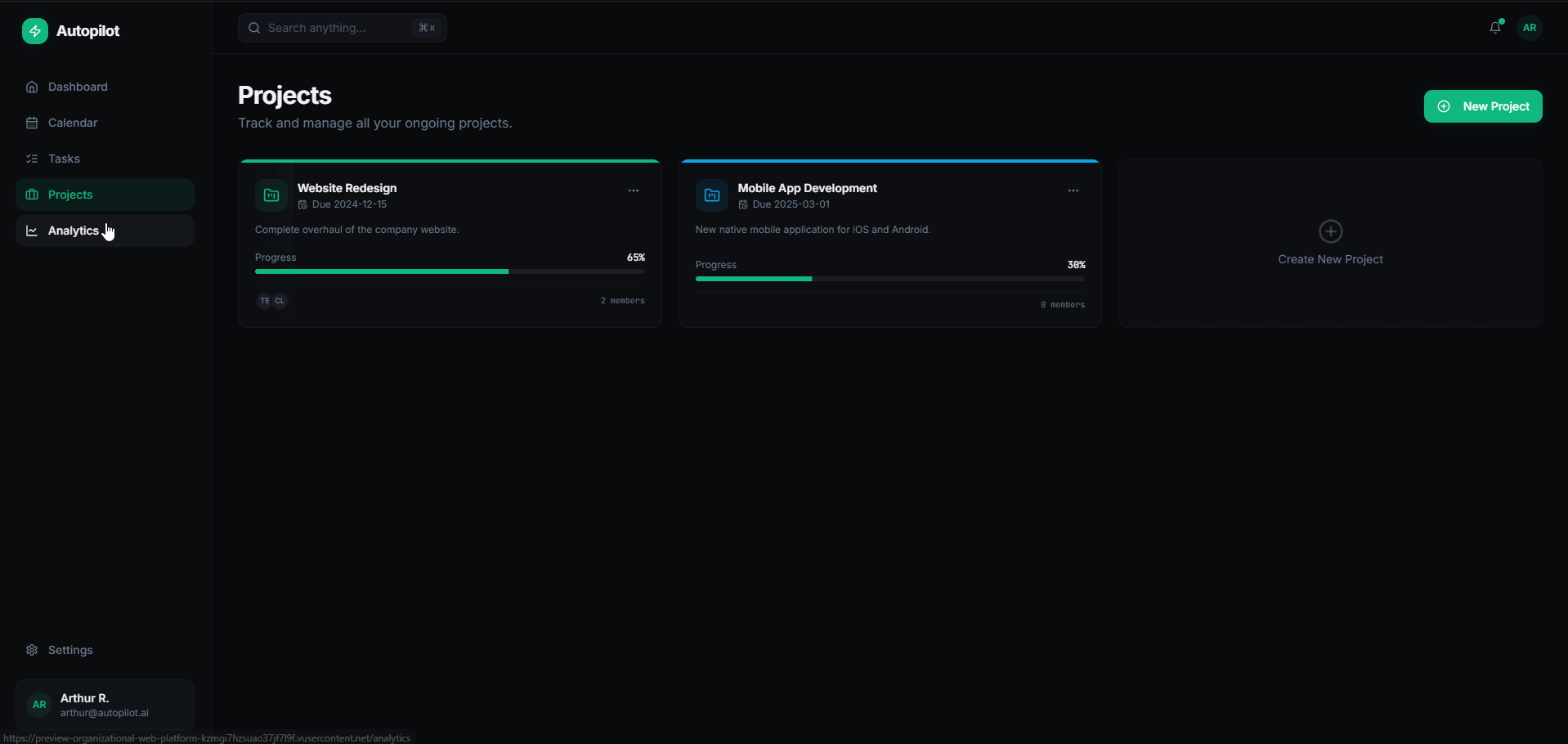Click the AR avatar in top bar
Image resolution: width=1568 pixels, height=744 pixels.
(x=1529, y=28)
